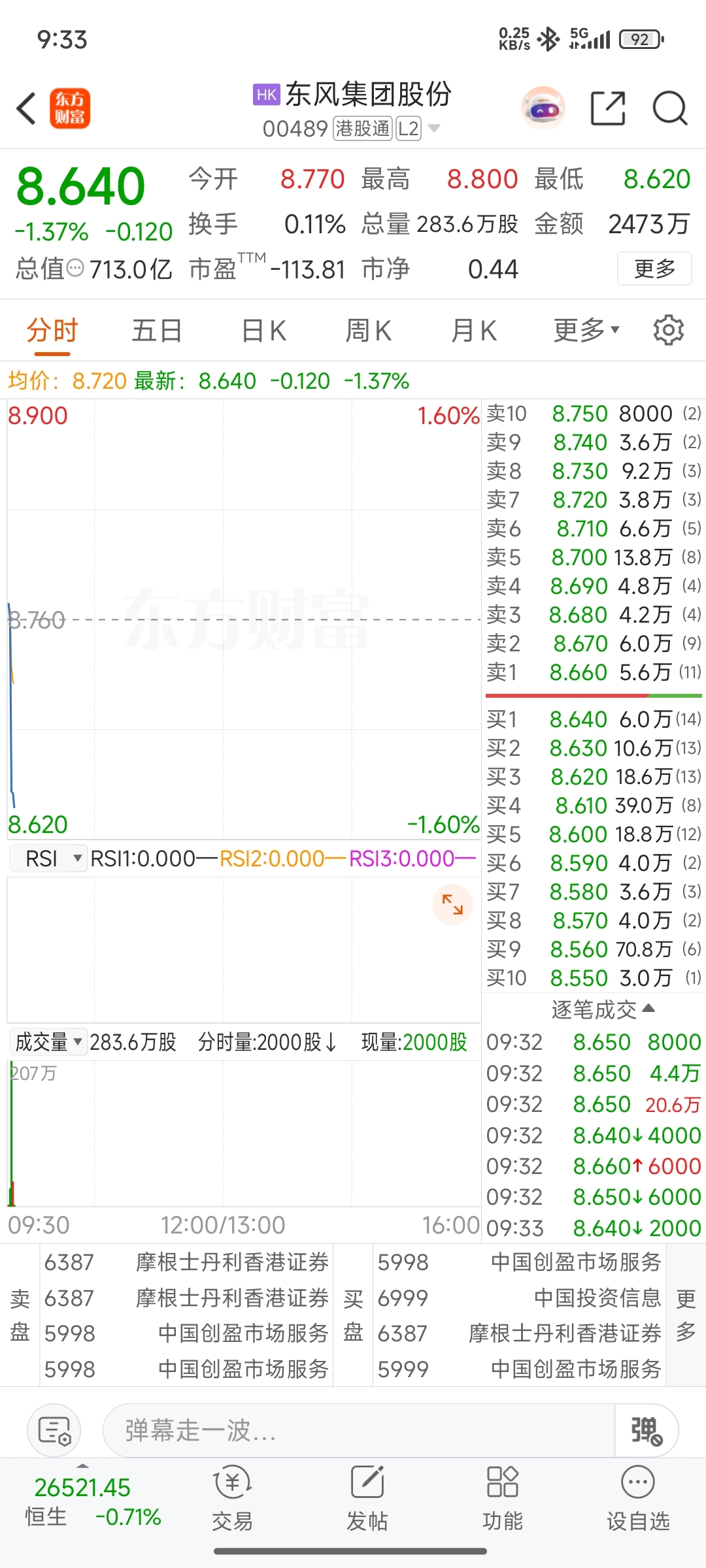The image size is (706, 1568).
Task: Switch to the 日K tab
Action: click(x=263, y=331)
